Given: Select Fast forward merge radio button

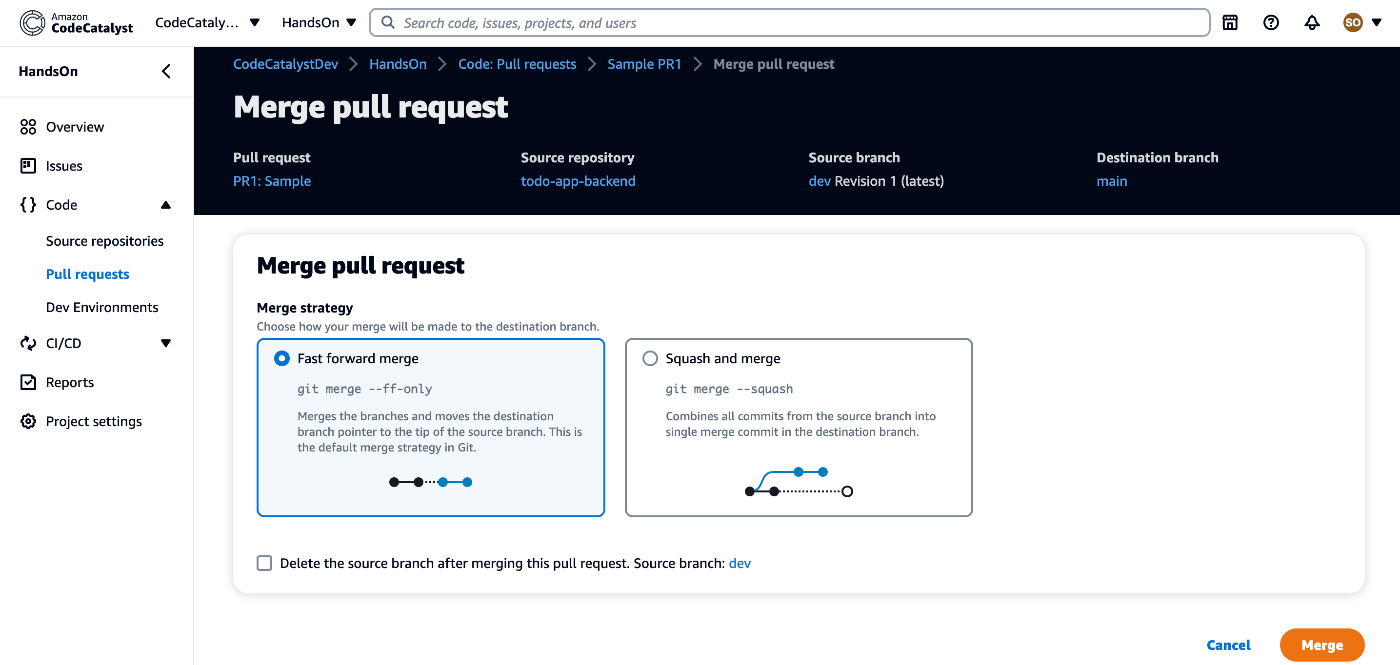Looking at the screenshot, I should [x=282, y=358].
